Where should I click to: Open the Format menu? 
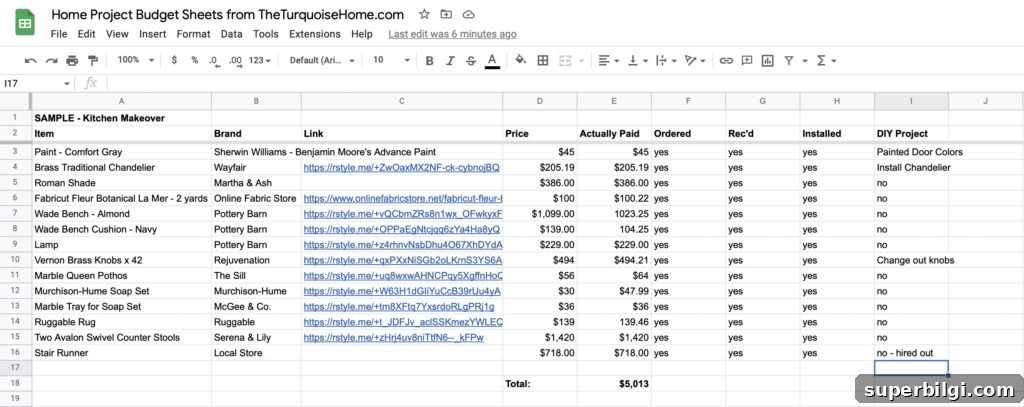point(193,34)
